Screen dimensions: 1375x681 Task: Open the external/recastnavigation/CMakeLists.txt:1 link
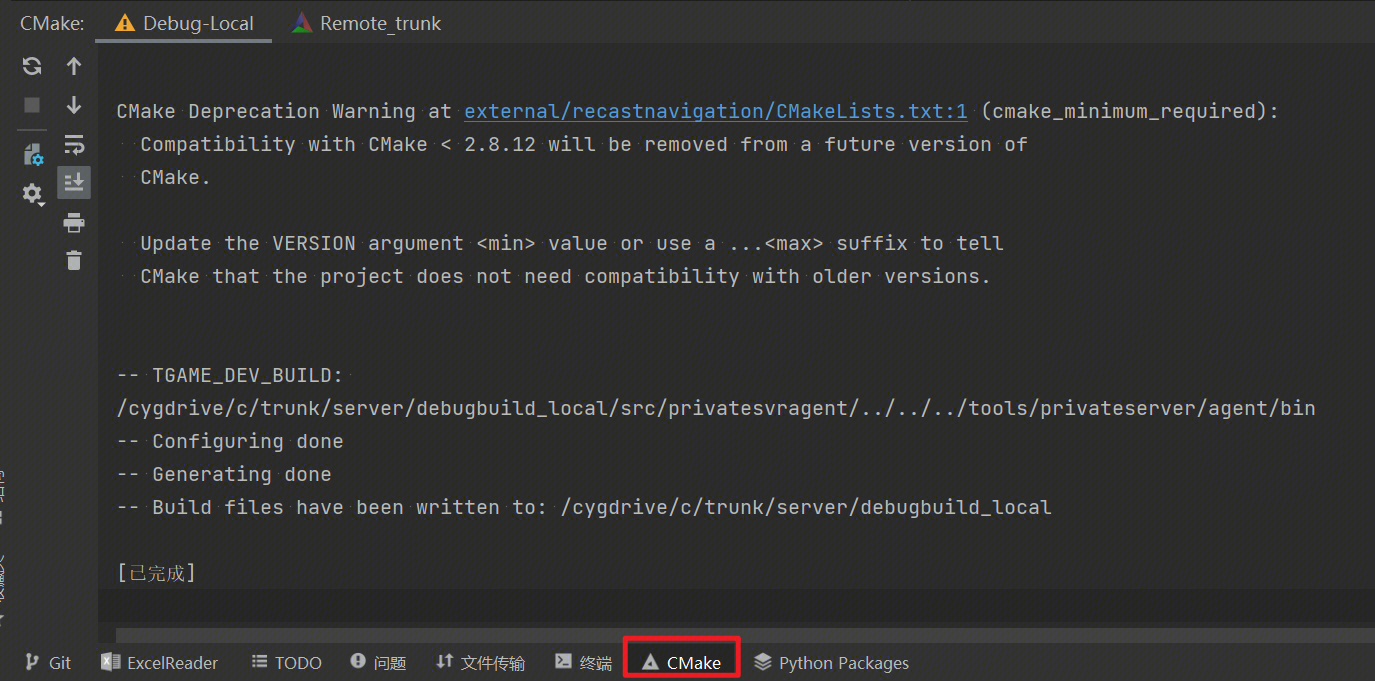[x=716, y=111]
